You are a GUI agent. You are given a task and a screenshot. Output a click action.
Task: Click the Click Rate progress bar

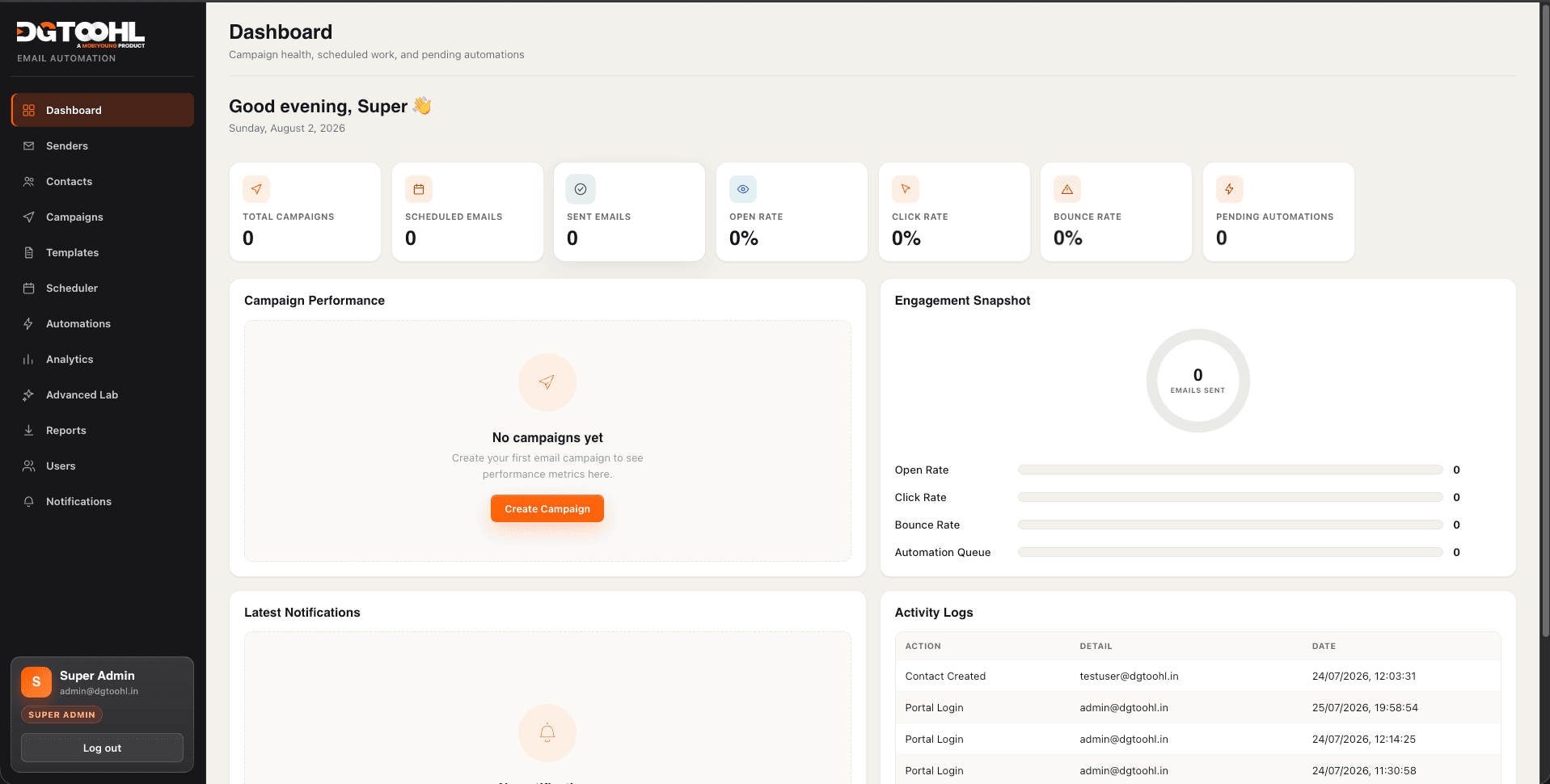point(1230,497)
